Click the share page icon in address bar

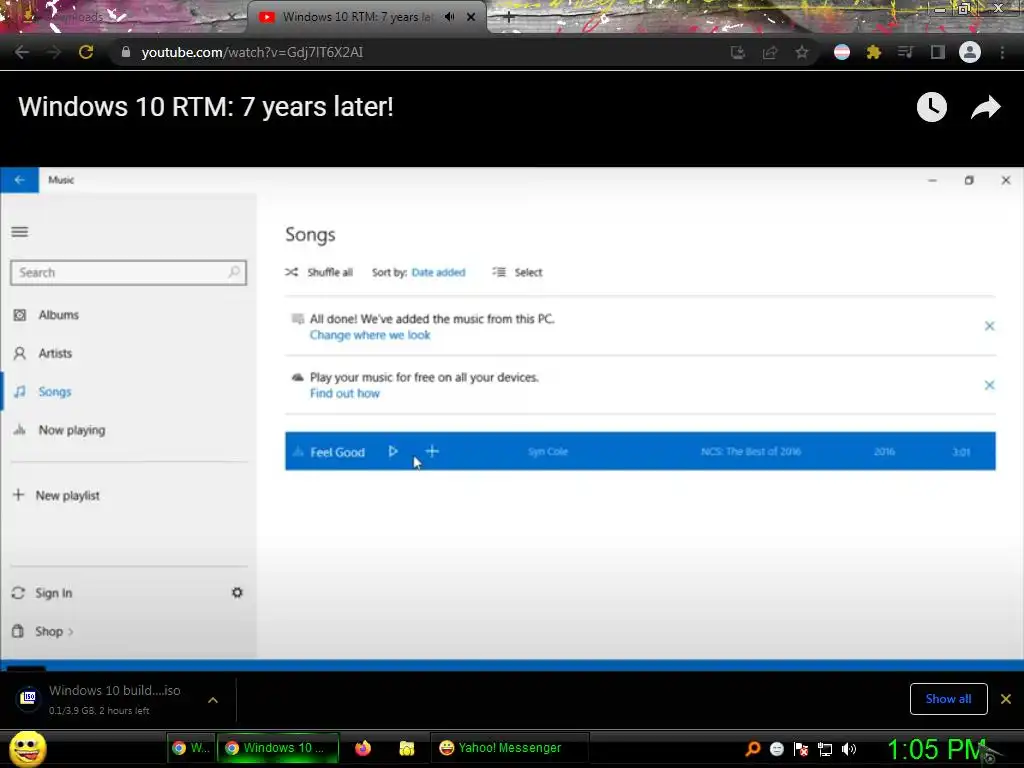pyautogui.click(x=770, y=52)
